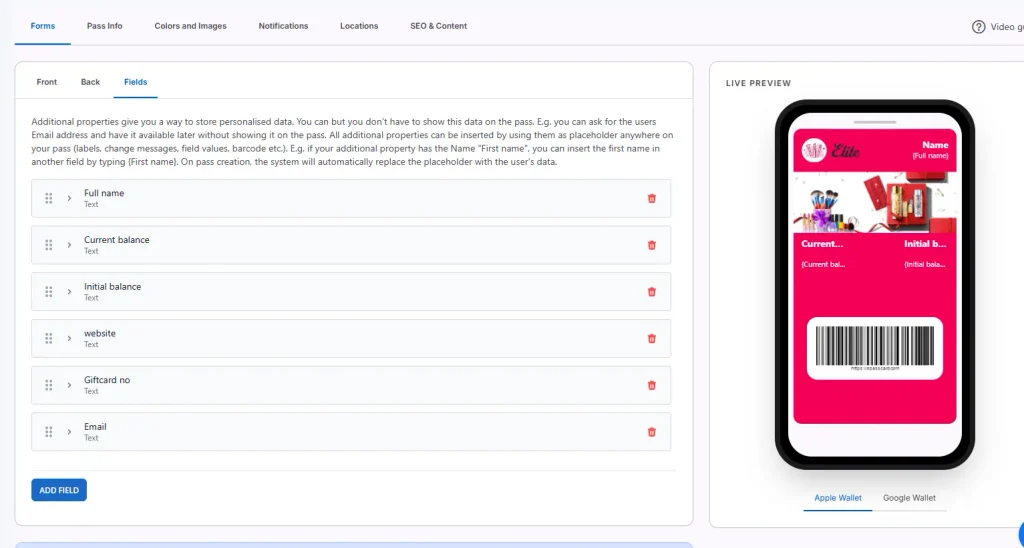Click the Current balance field label

116,240
